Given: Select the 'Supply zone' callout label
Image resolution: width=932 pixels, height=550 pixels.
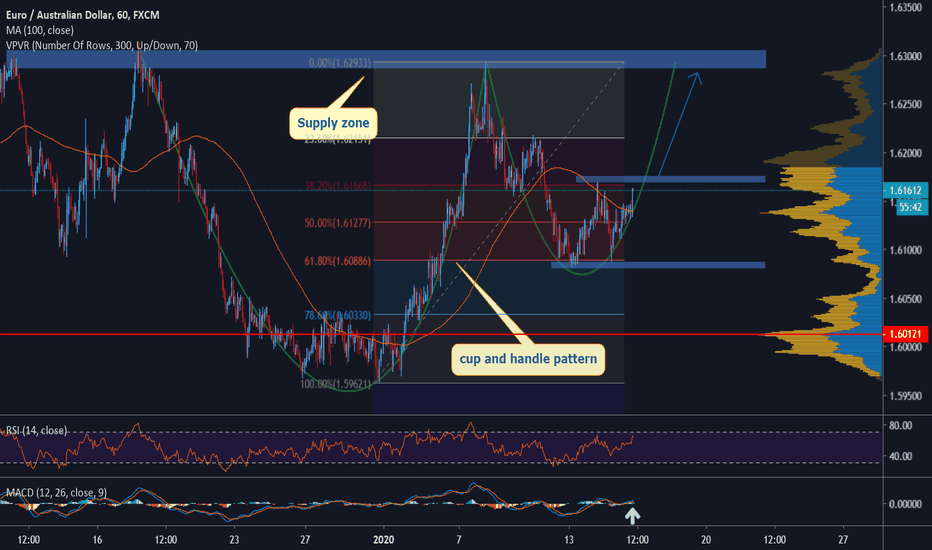Looking at the screenshot, I should tap(333, 124).
